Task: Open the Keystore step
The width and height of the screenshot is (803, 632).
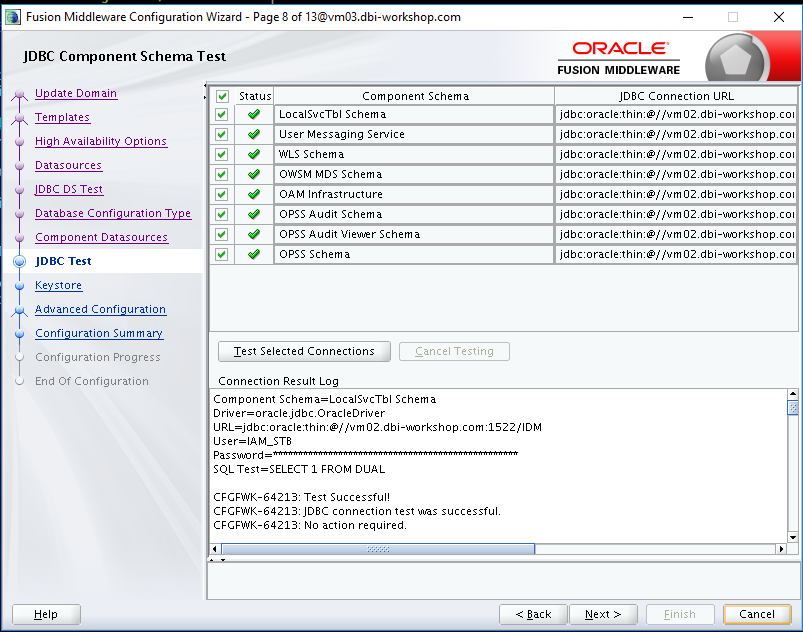Action: [58, 285]
